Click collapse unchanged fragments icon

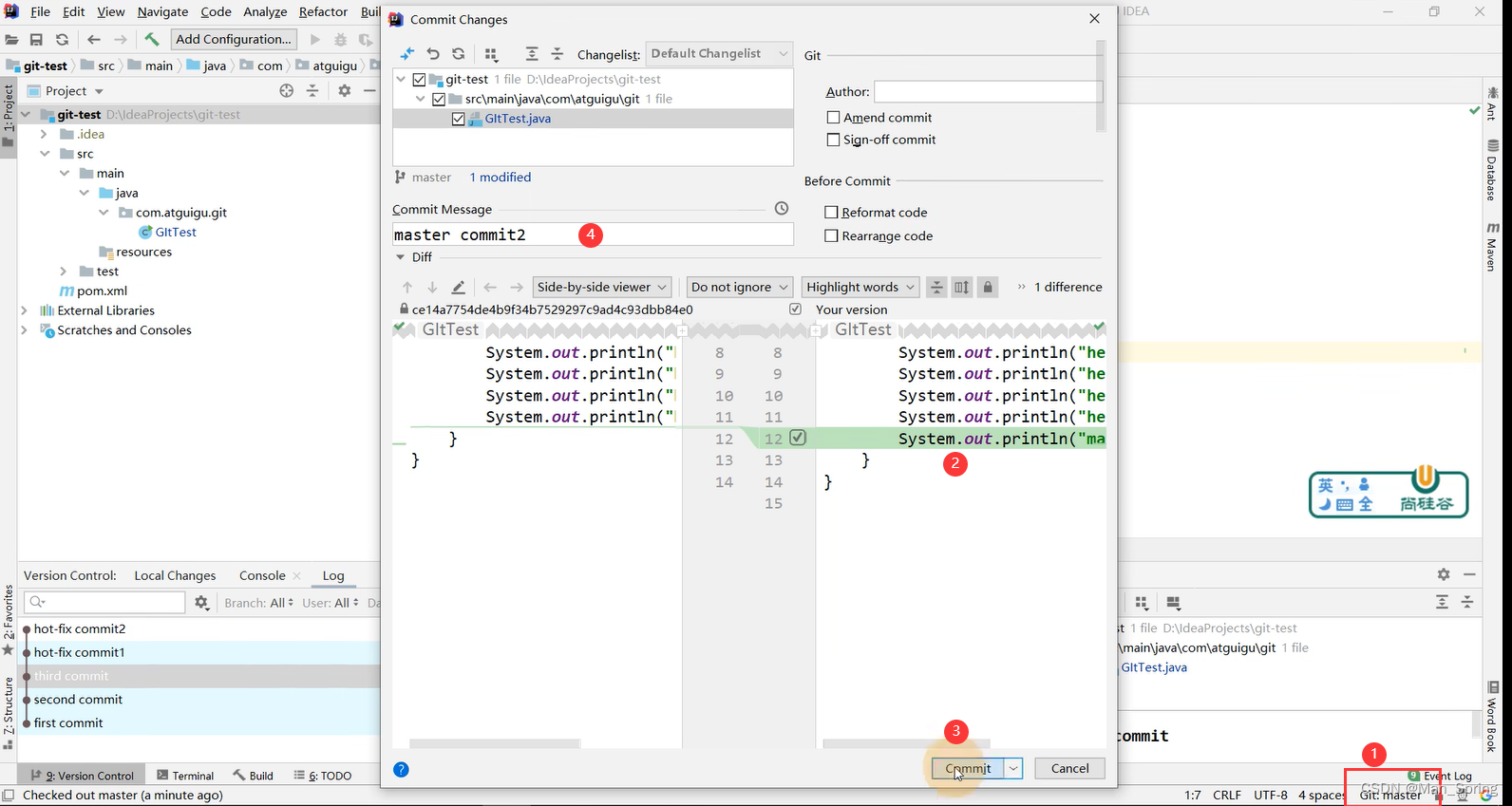936,287
